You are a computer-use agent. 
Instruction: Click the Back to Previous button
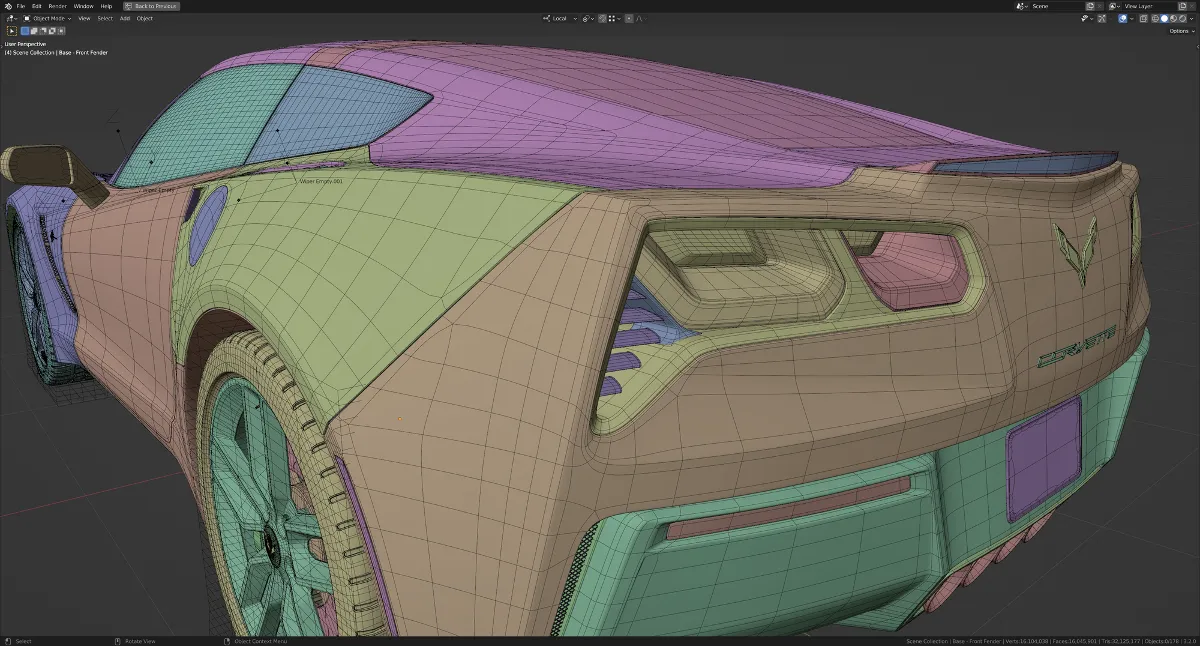pos(151,6)
